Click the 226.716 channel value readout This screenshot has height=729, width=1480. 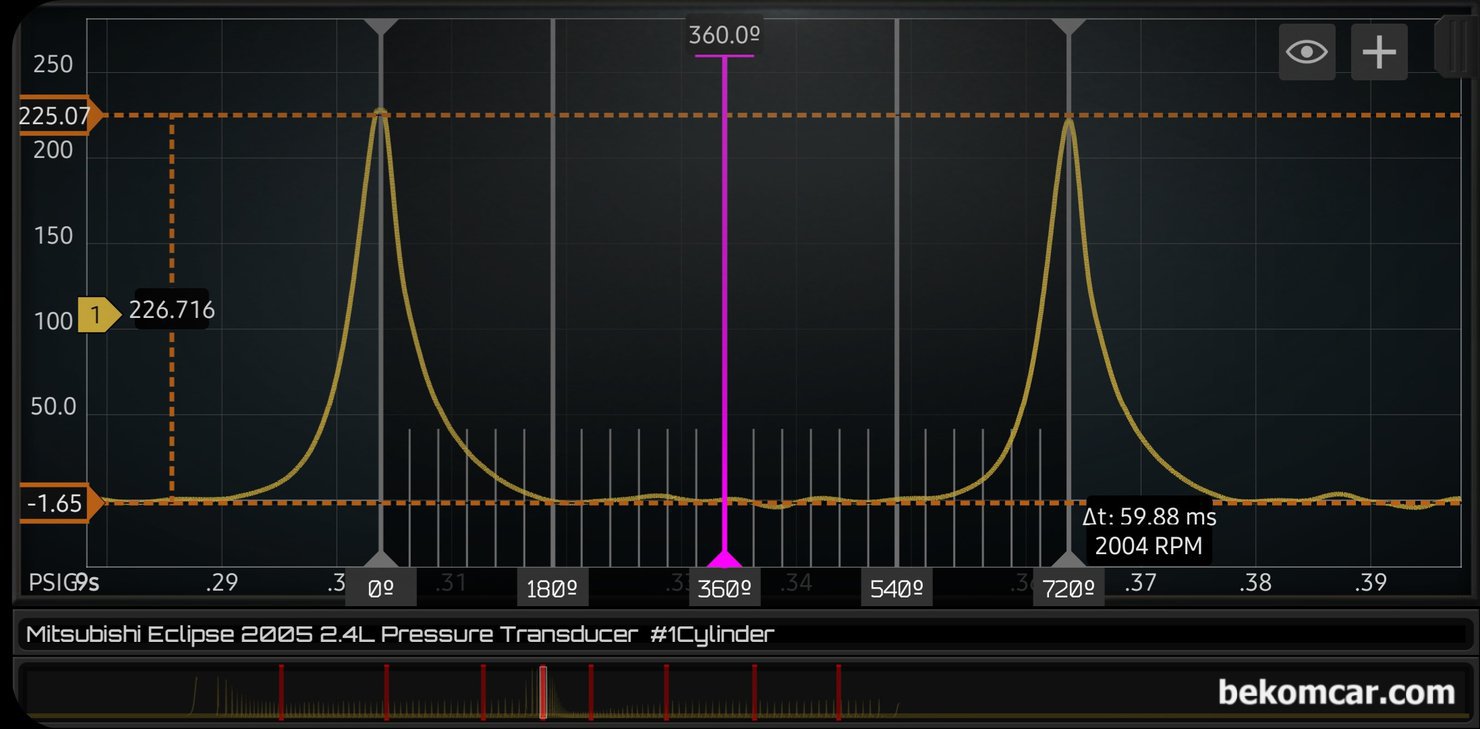[172, 311]
